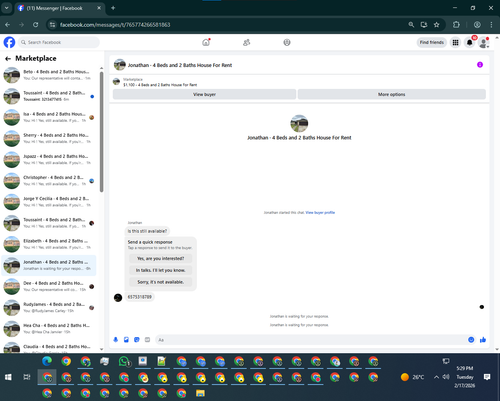Screen dimensions: 500x401
Task: Show hidden system tray icons
Action: click(x=436, y=377)
